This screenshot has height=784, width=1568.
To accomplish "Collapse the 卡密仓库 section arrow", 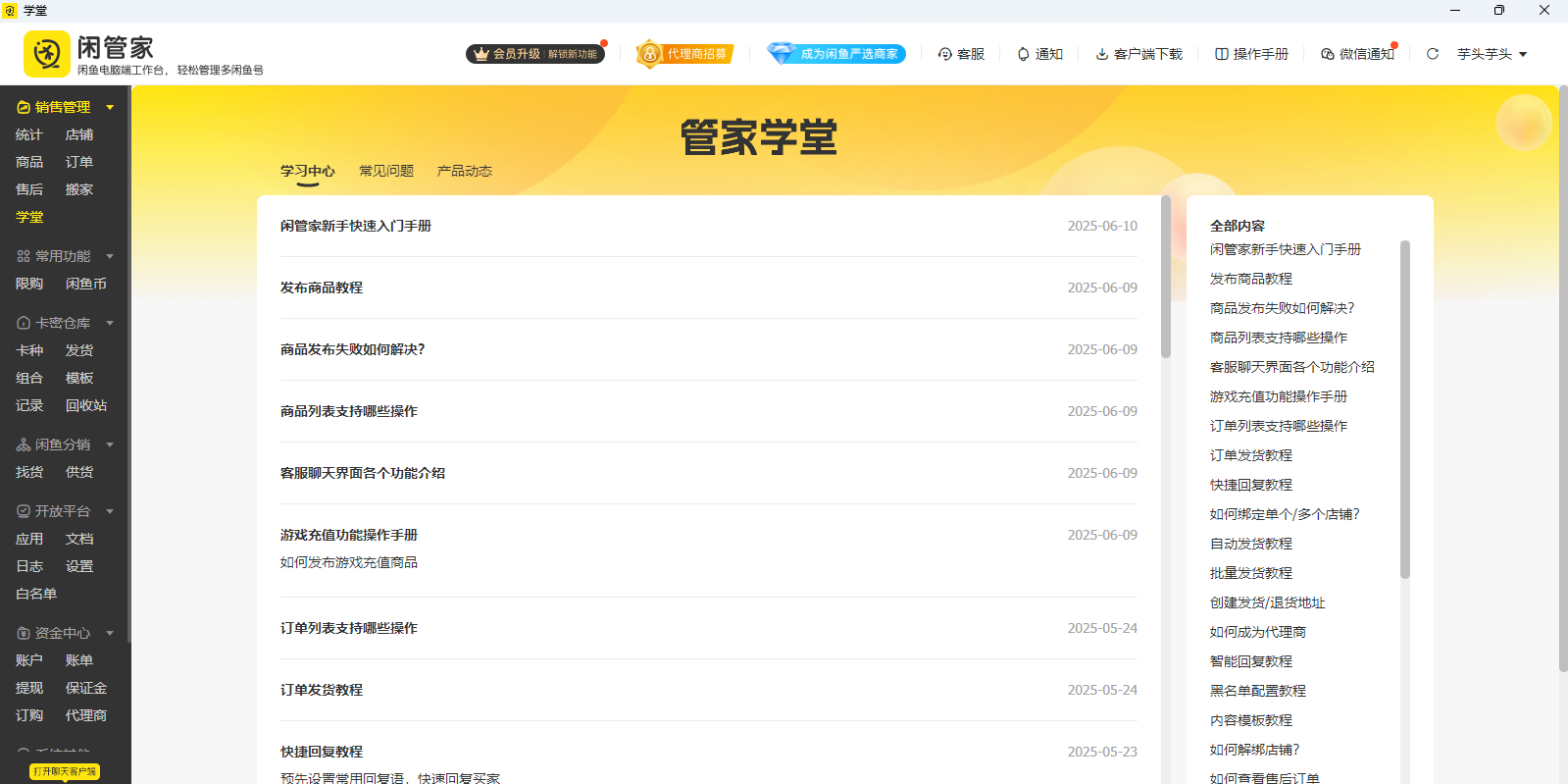I will 110,323.
